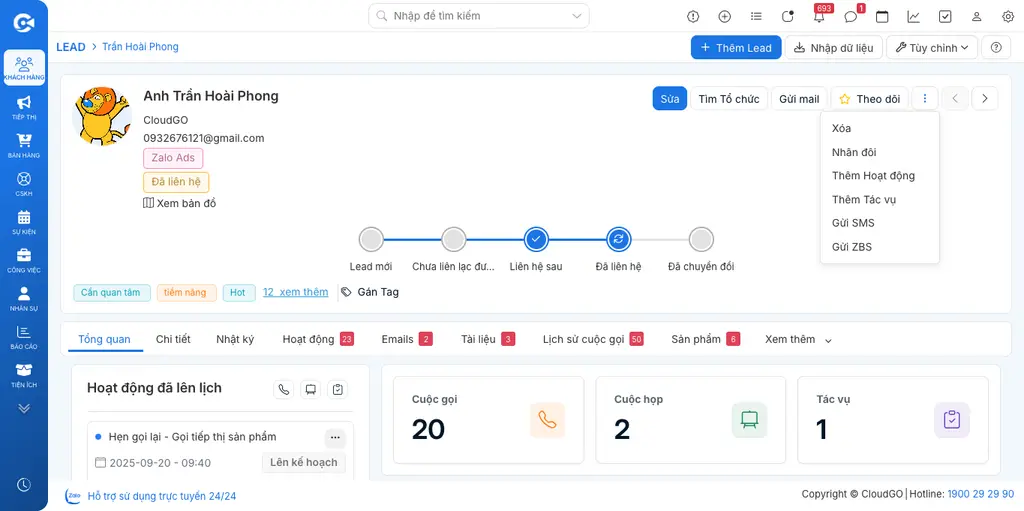This screenshot has width=1024, height=511.
Task: Open the Nhân sự person sidebar icon
Action: coord(24,299)
